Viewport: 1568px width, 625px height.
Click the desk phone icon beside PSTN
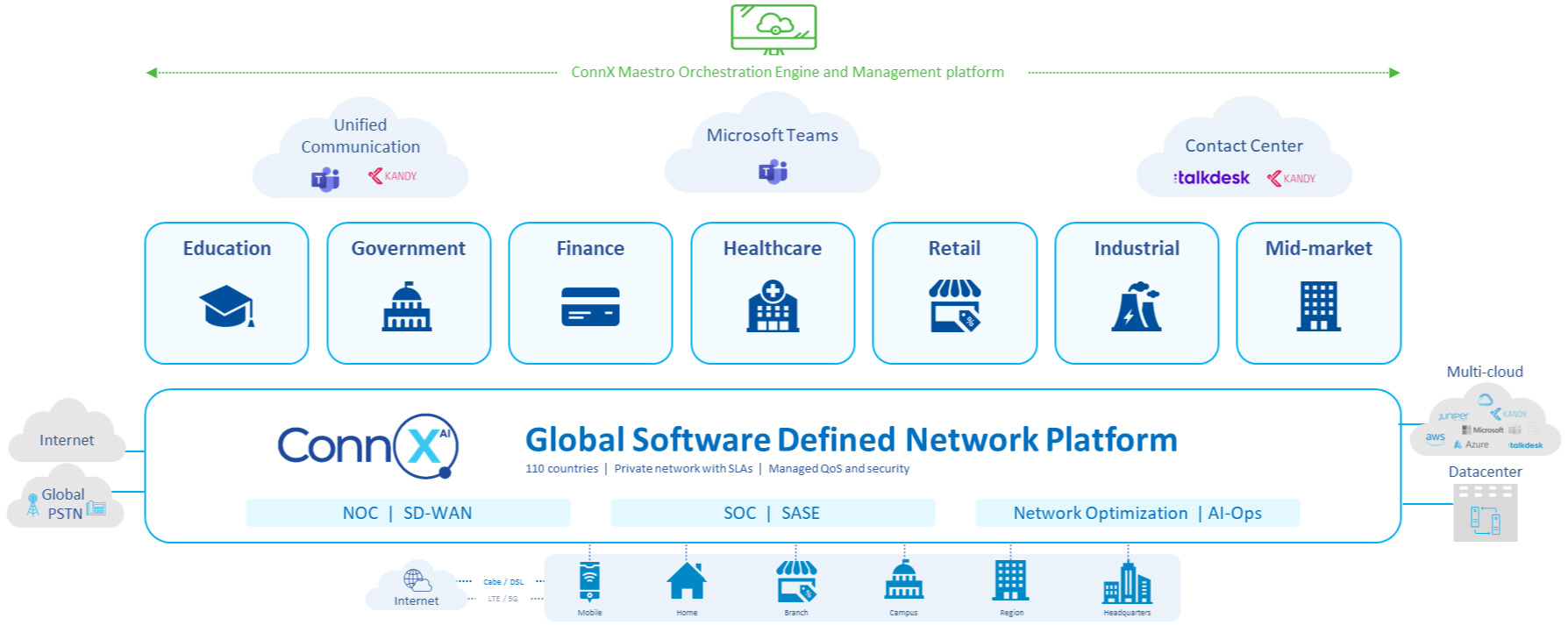96,508
